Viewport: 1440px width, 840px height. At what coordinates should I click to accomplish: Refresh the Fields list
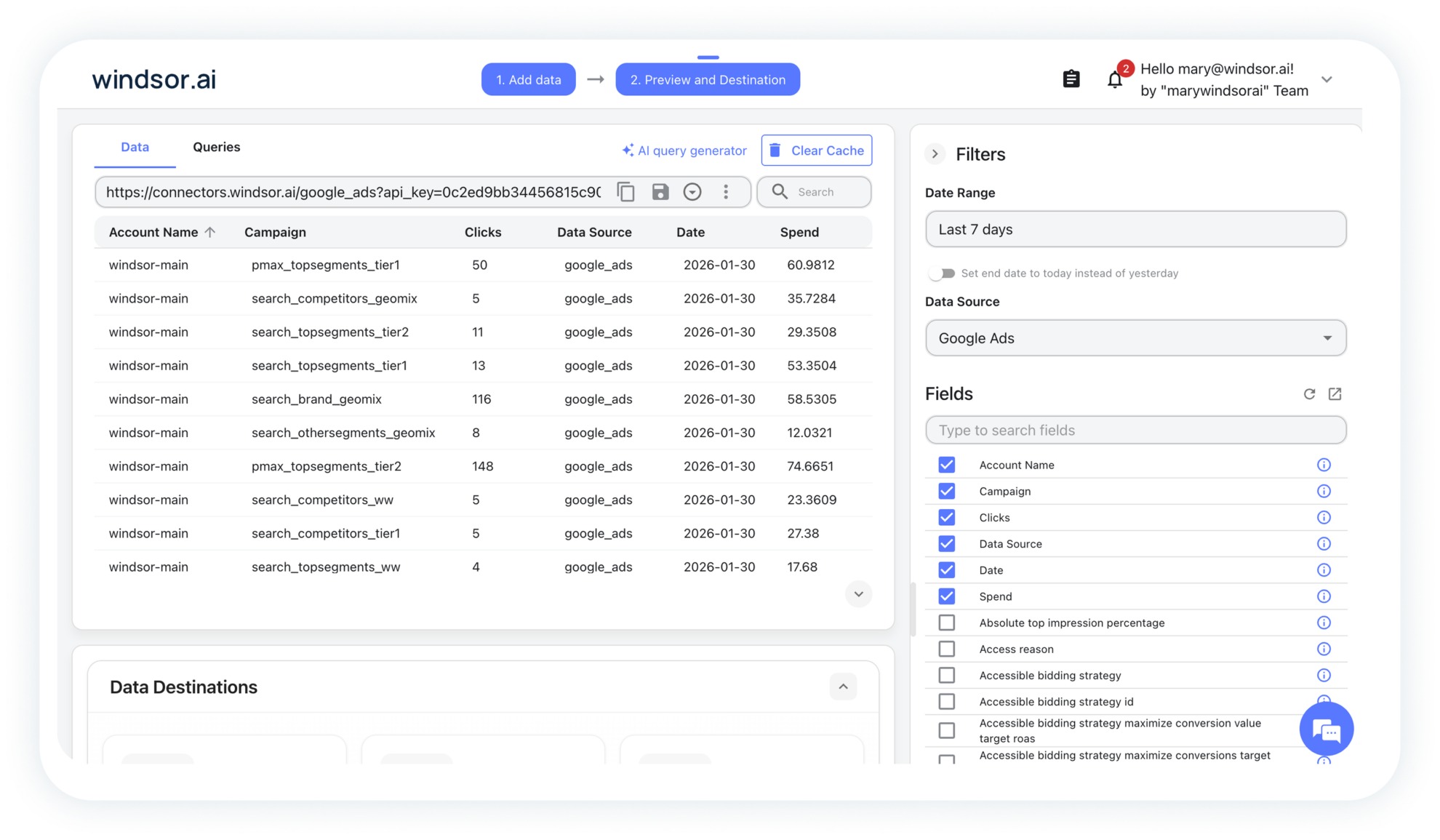[1309, 394]
